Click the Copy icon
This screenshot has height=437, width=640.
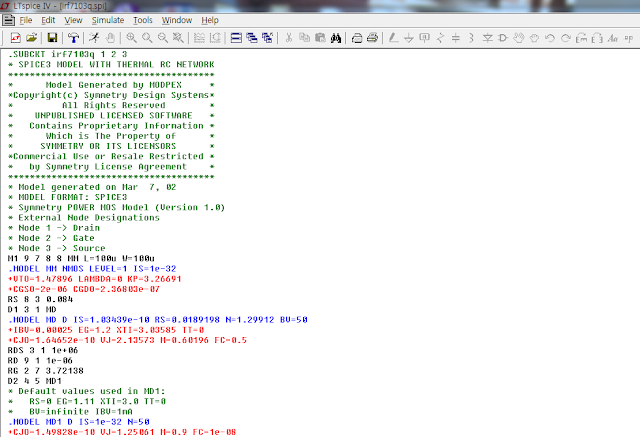pyautogui.click(x=304, y=38)
